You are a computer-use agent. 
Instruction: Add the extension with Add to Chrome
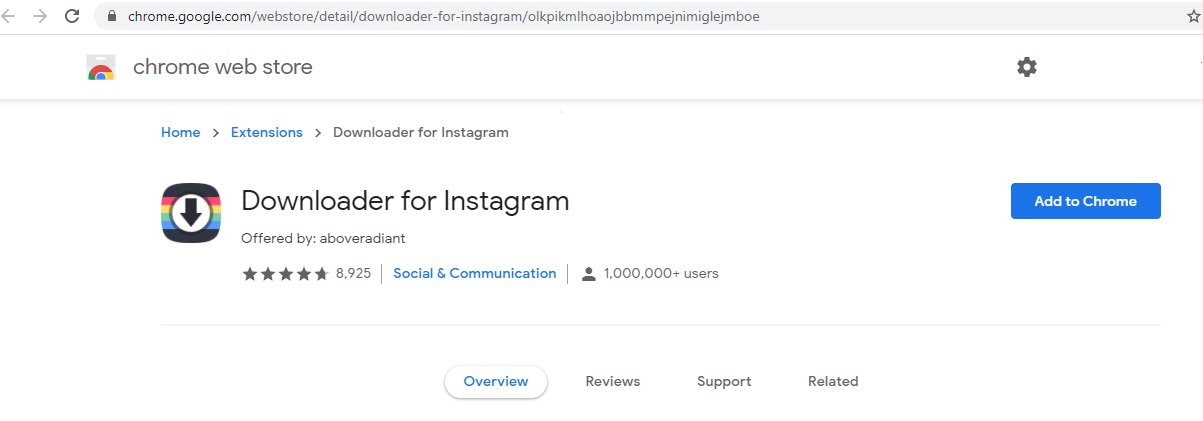tap(1085, 201)
